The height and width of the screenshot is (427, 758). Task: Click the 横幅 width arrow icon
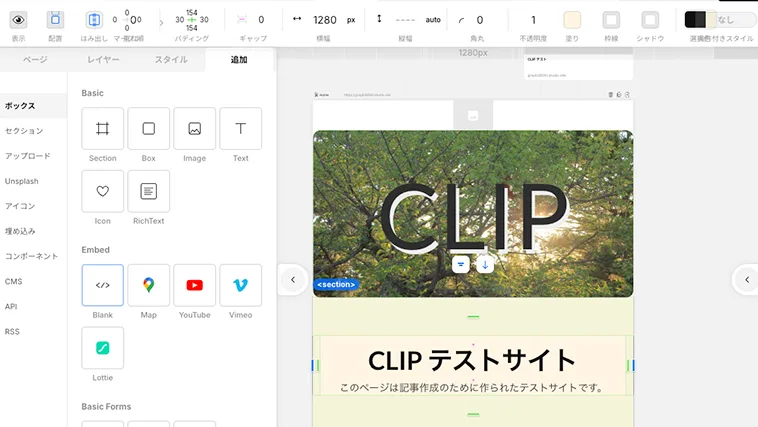[x=297, y=19]
